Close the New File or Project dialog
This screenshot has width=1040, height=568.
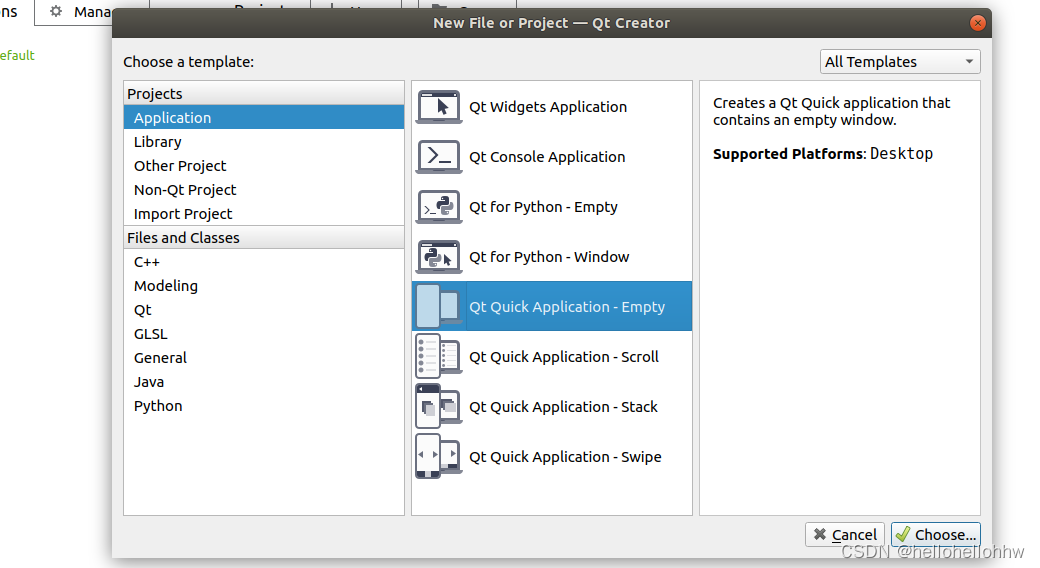click(x=977, y=23)
